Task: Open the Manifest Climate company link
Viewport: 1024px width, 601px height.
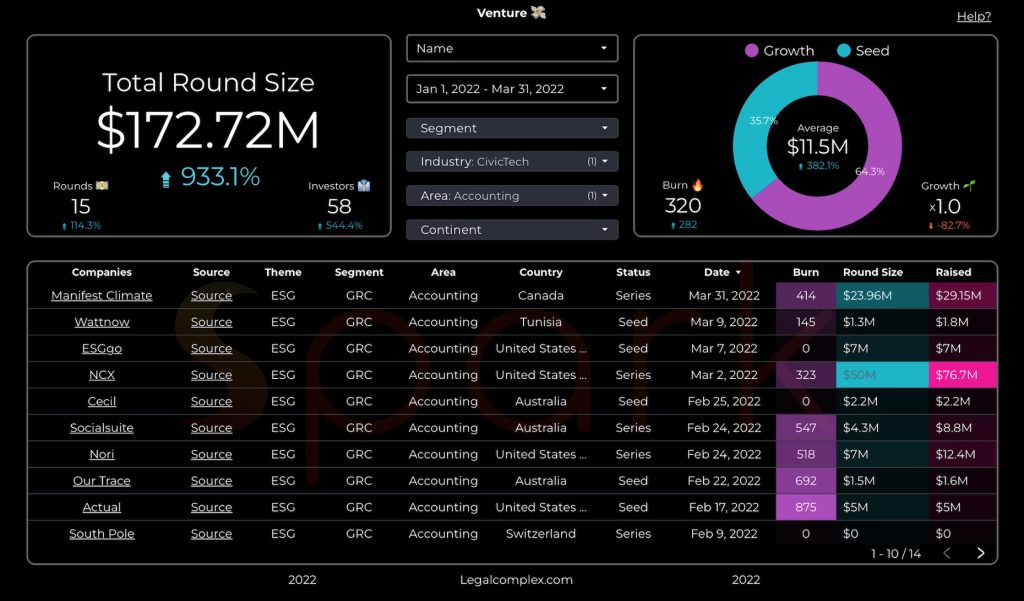Action: point(102,295)
